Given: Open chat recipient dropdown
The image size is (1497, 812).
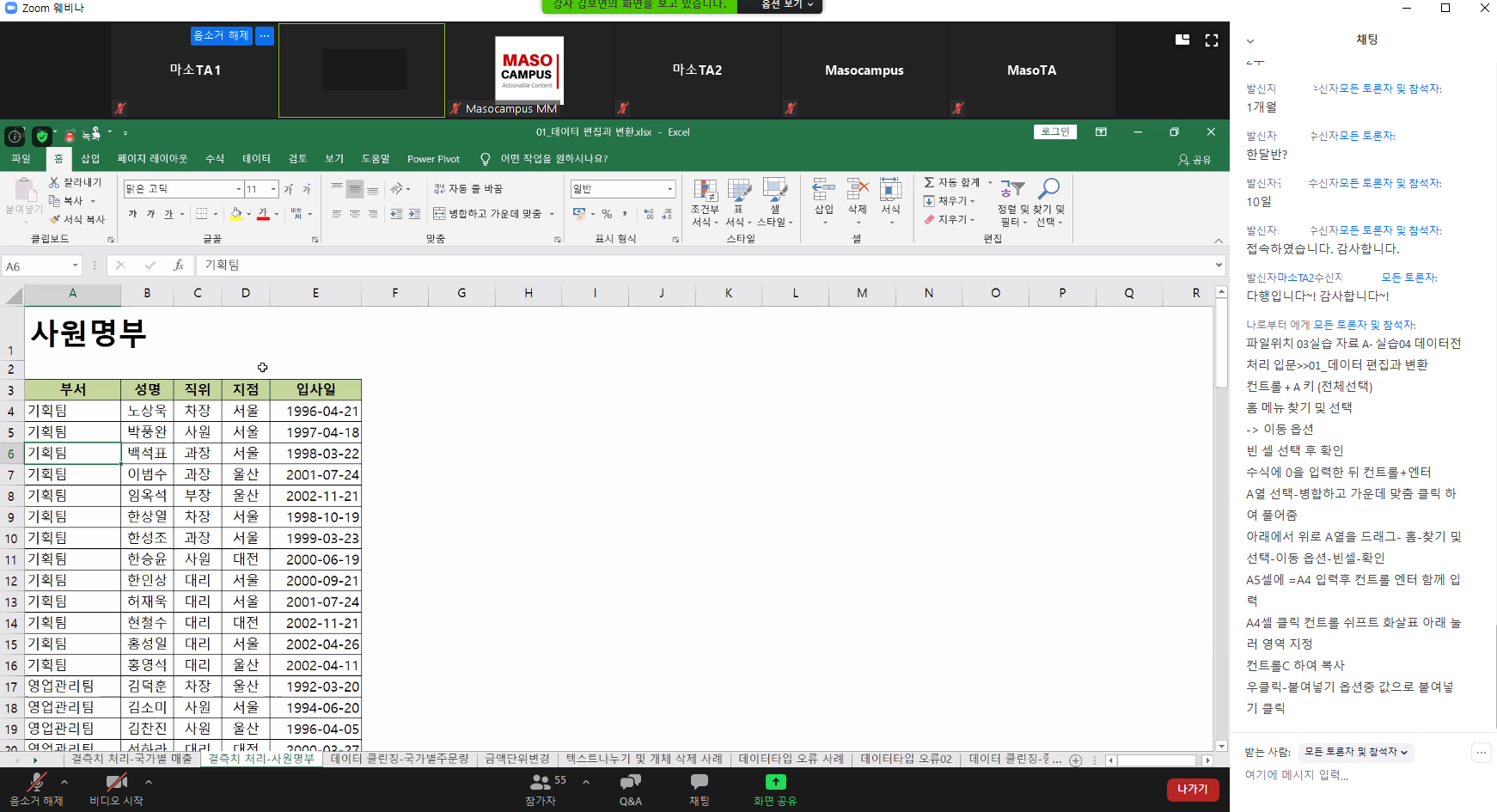Looking at the screenshot, I should 1355,752.
